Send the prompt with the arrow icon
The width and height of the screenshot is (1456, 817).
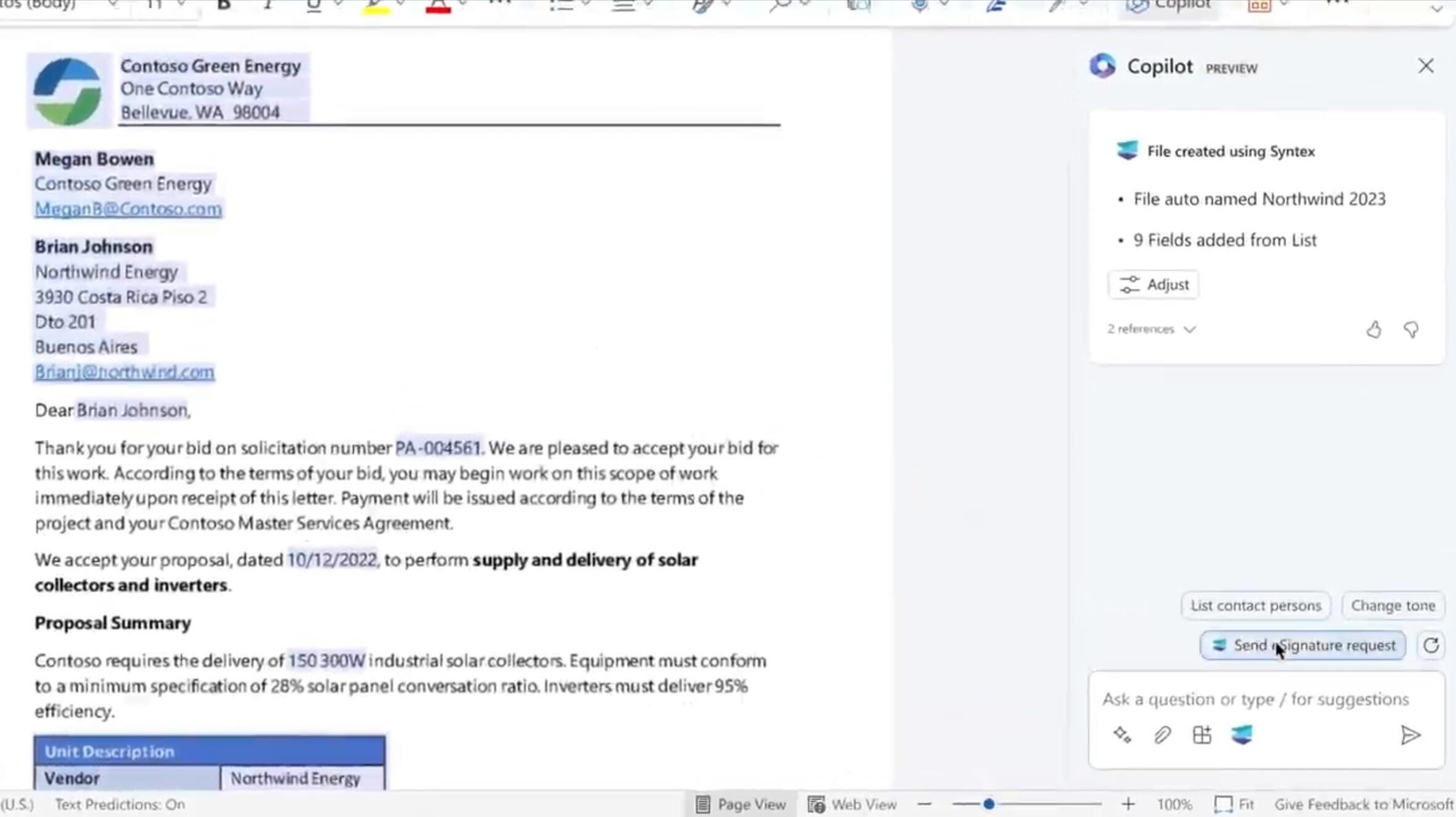coord(1410,735)
